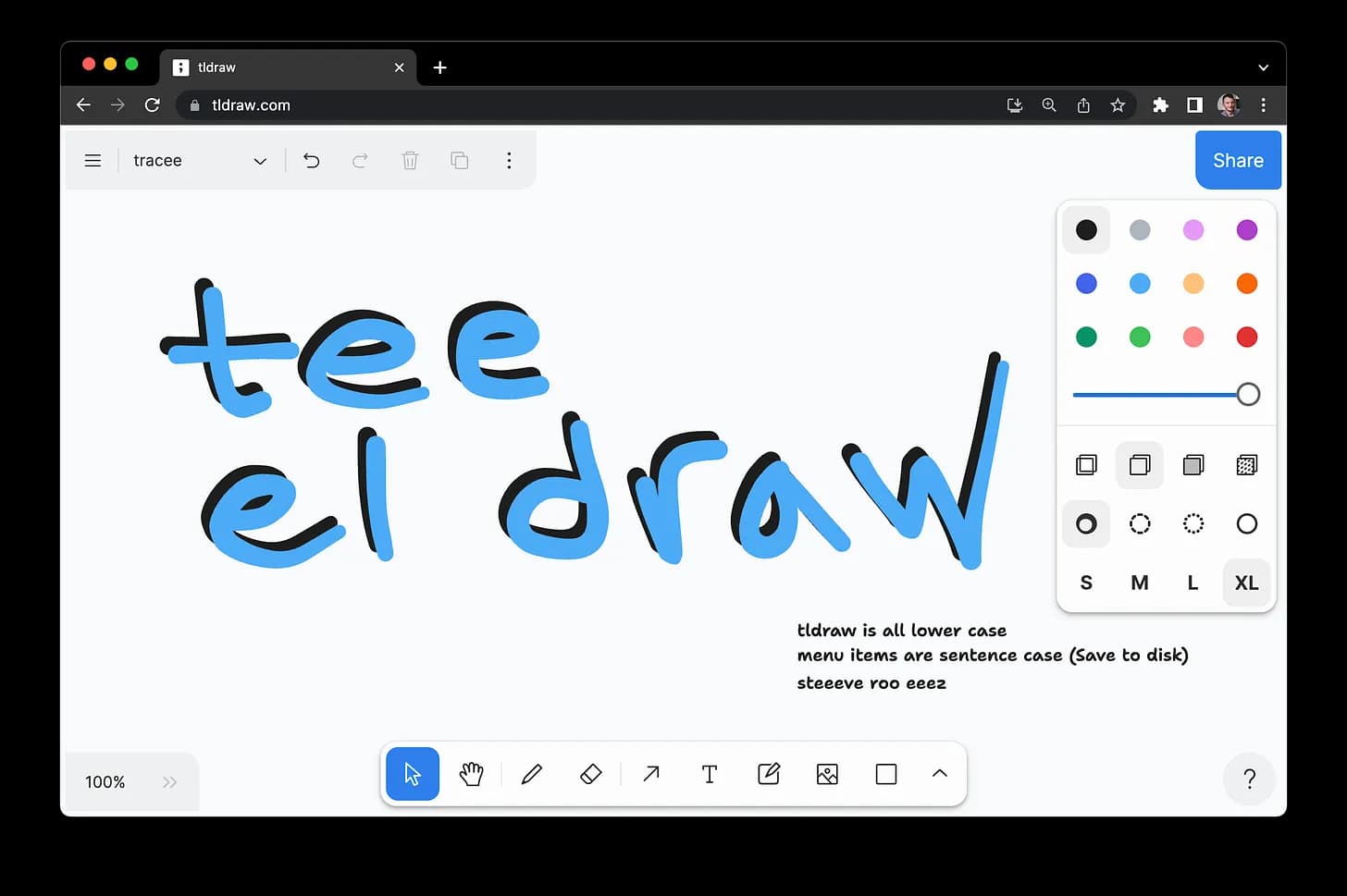Choose the pencil draw tool
The image size is (1347, 896).
point(532,774)
